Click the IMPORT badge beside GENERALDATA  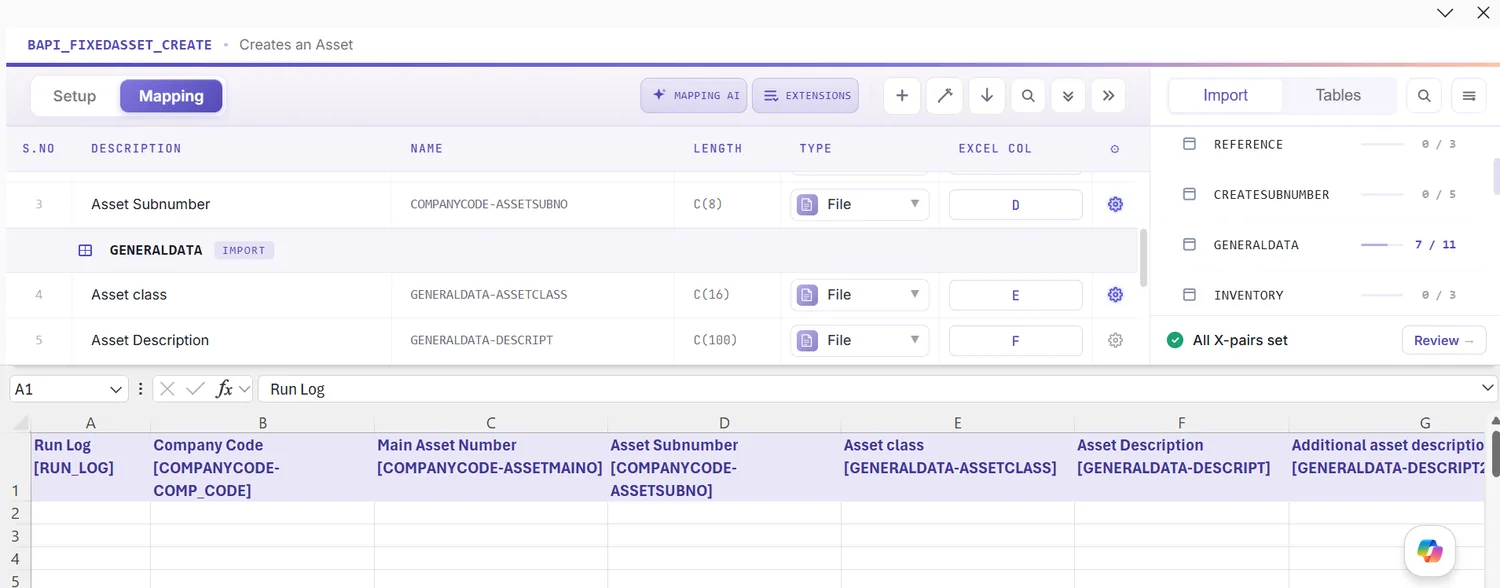[x=244, y=250]
